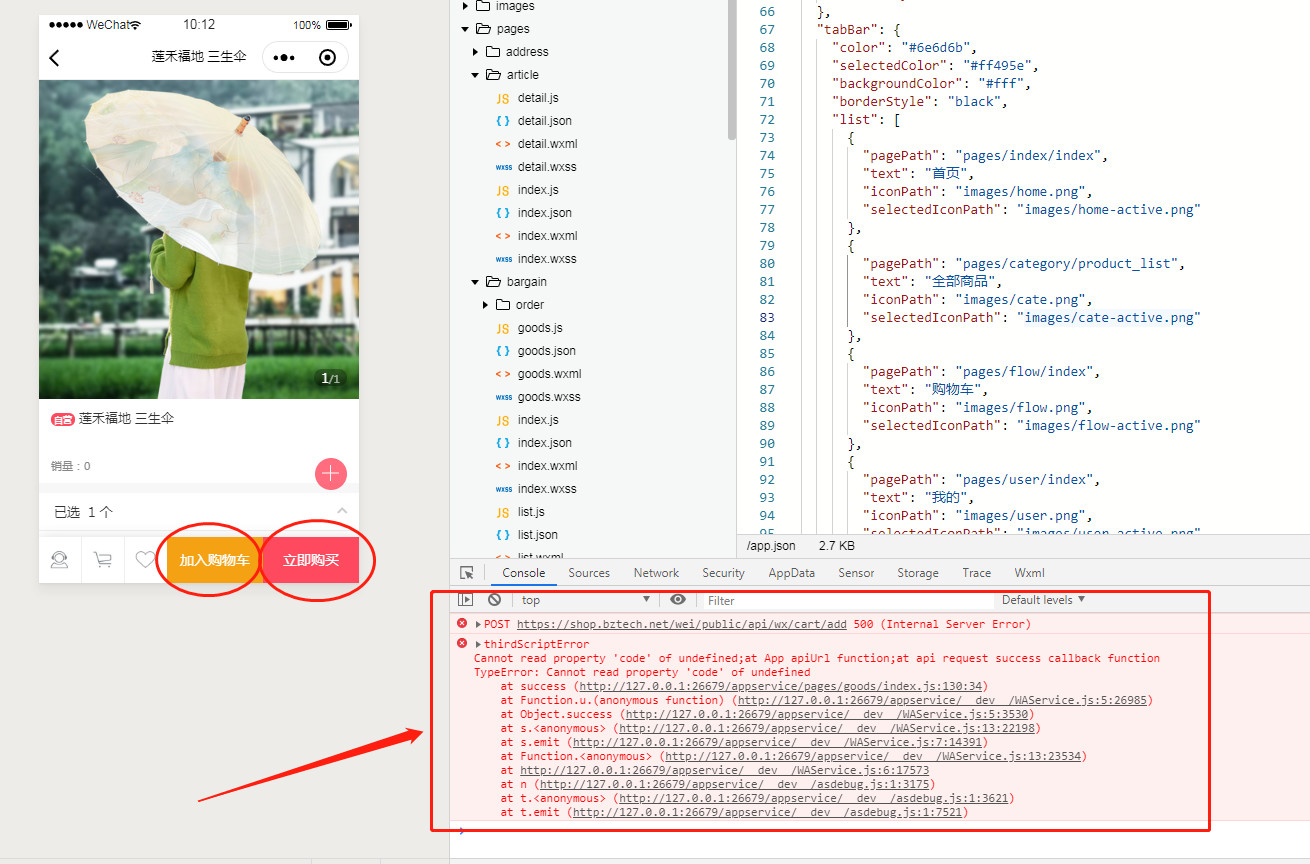
Task: Expand the order folder
Action: [486, 305]
